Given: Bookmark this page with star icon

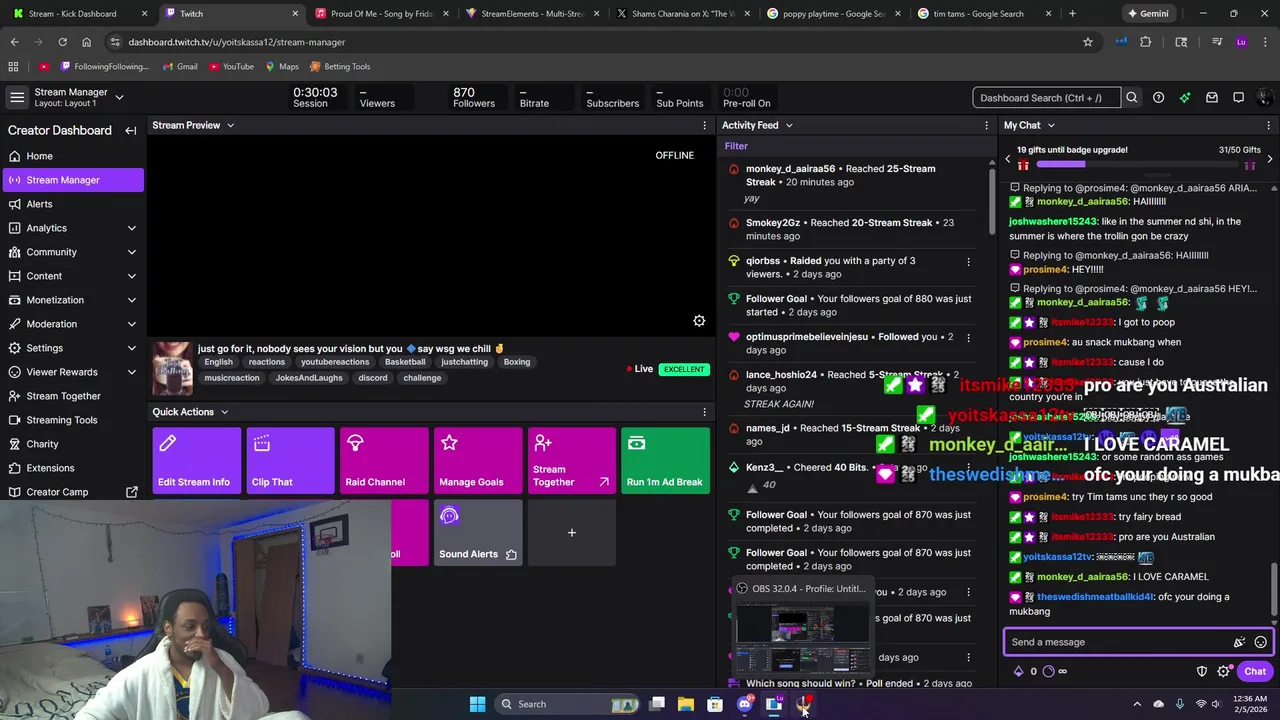Looking at the screenshot, I should (x=1088, y=42).
